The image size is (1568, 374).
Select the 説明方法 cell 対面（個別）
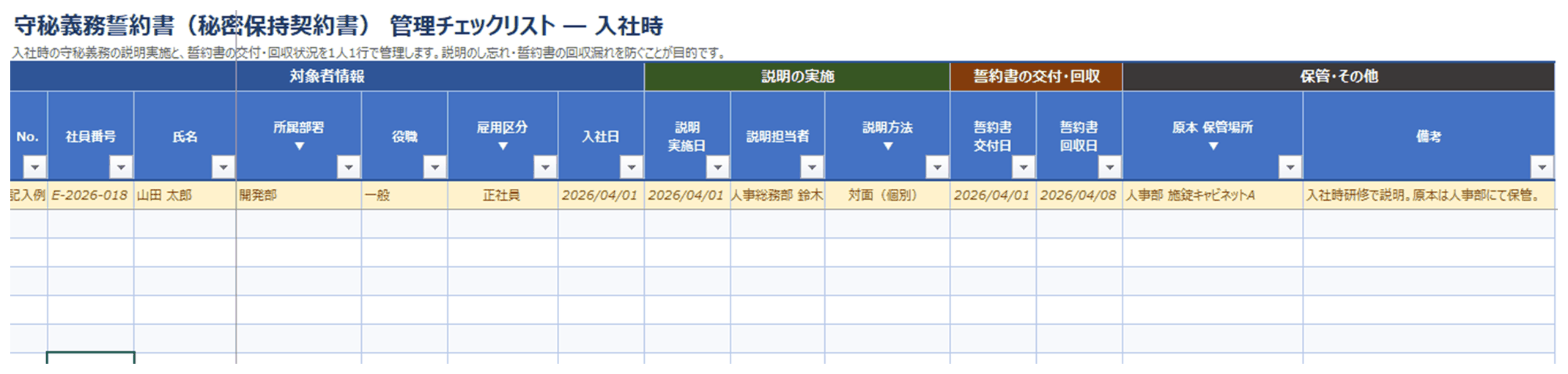(887, 195)
